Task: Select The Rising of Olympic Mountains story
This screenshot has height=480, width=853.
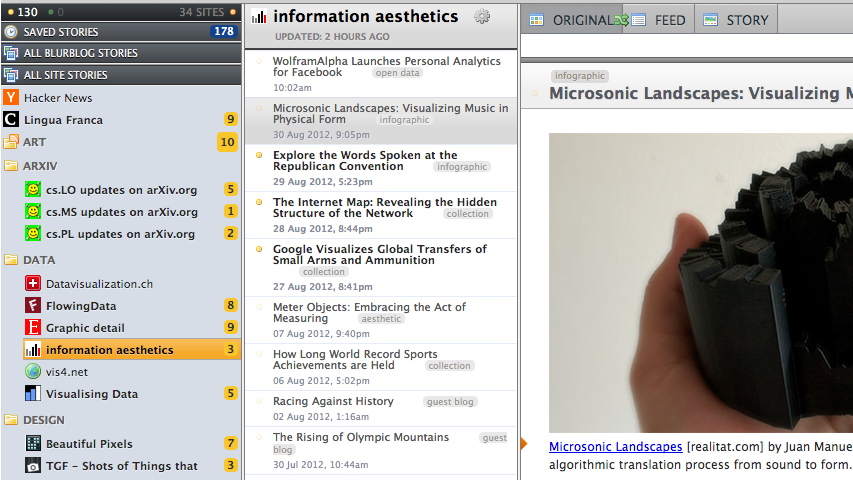Action: click(381, 451)
